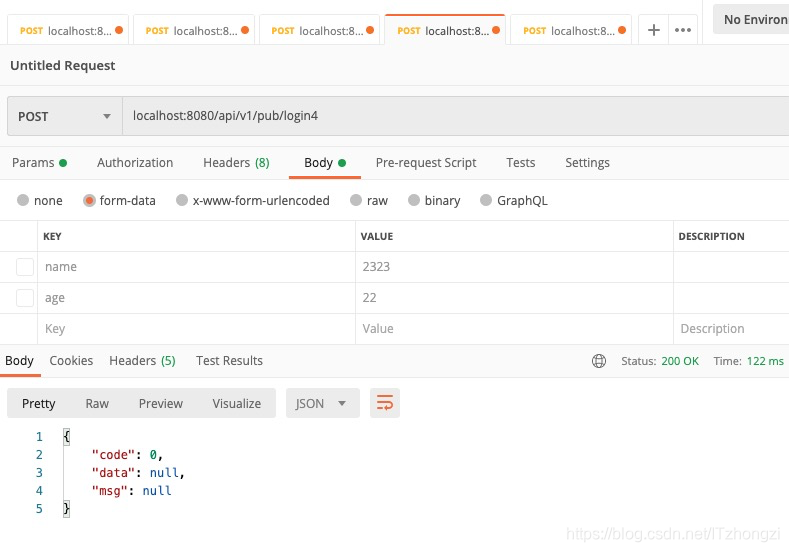789x552 pixels.
Task: Switch to the second POST localhost tab
Action: coord(194,30)
